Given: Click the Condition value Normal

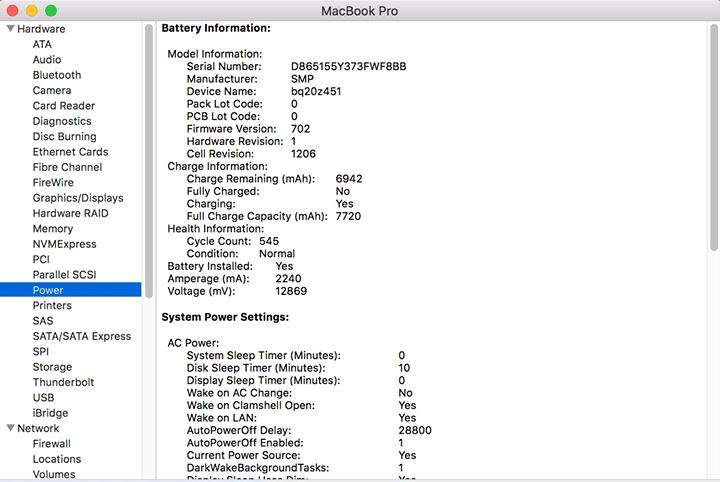Looking at the screenshot, I should pyautogui.click(x=277, y=253).
